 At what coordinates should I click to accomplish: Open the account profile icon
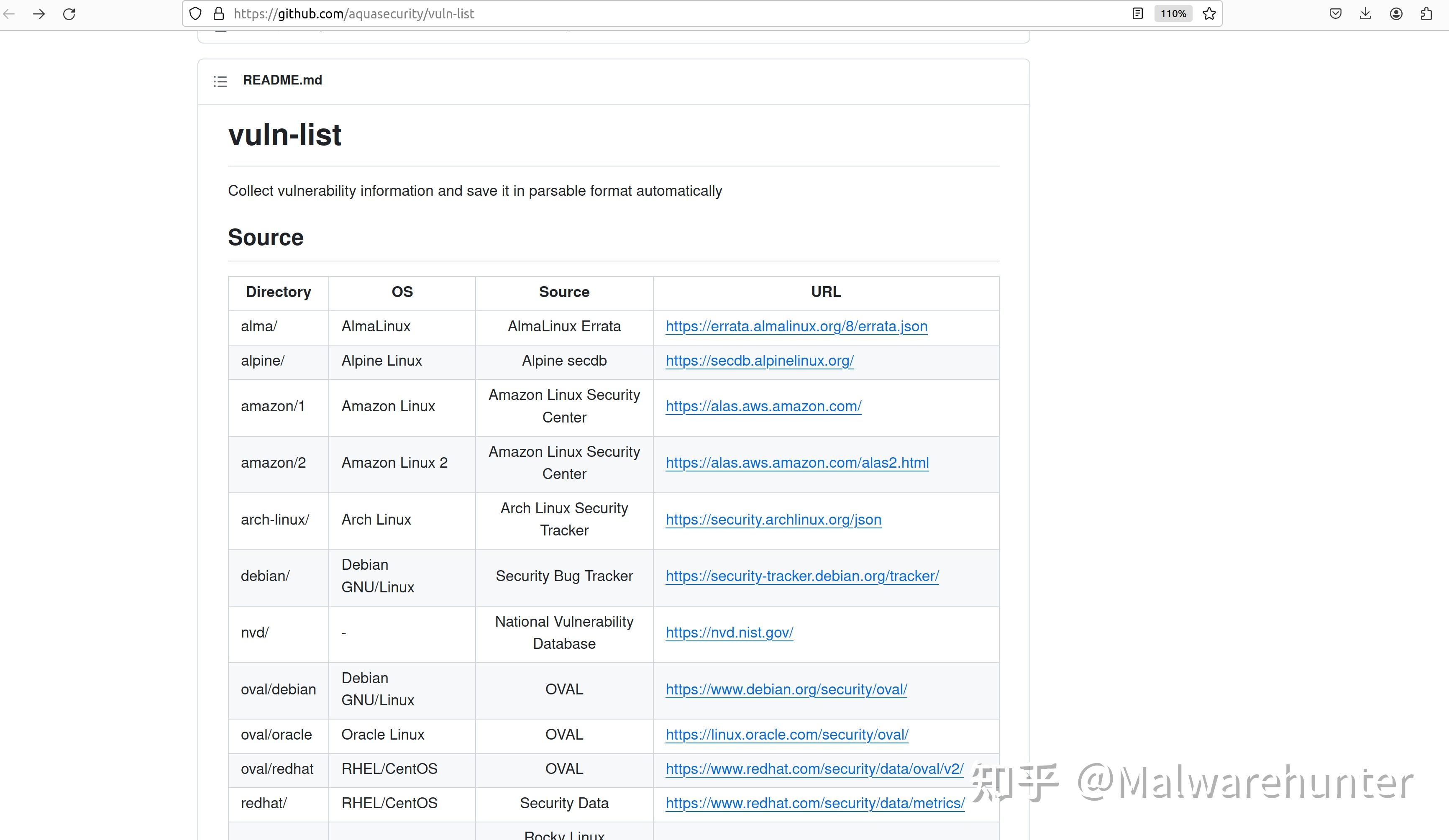(1396, 14)
